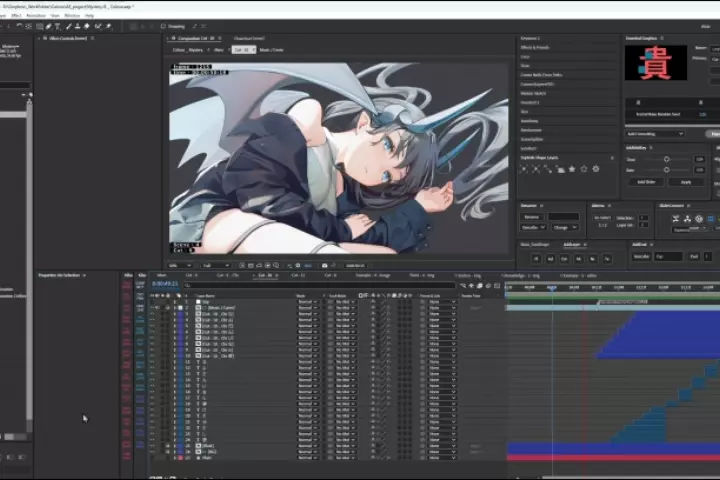This screenshot has width=720, height=480.
Task: Click the hide shy layers timeline icon
Action: pyautogui.click(x=472, y=286)
